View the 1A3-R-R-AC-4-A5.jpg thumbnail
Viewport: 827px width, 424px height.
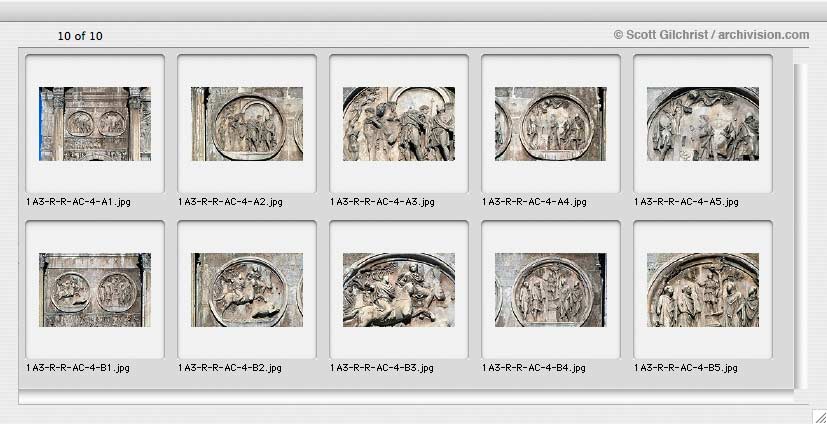tap(703, 124)
